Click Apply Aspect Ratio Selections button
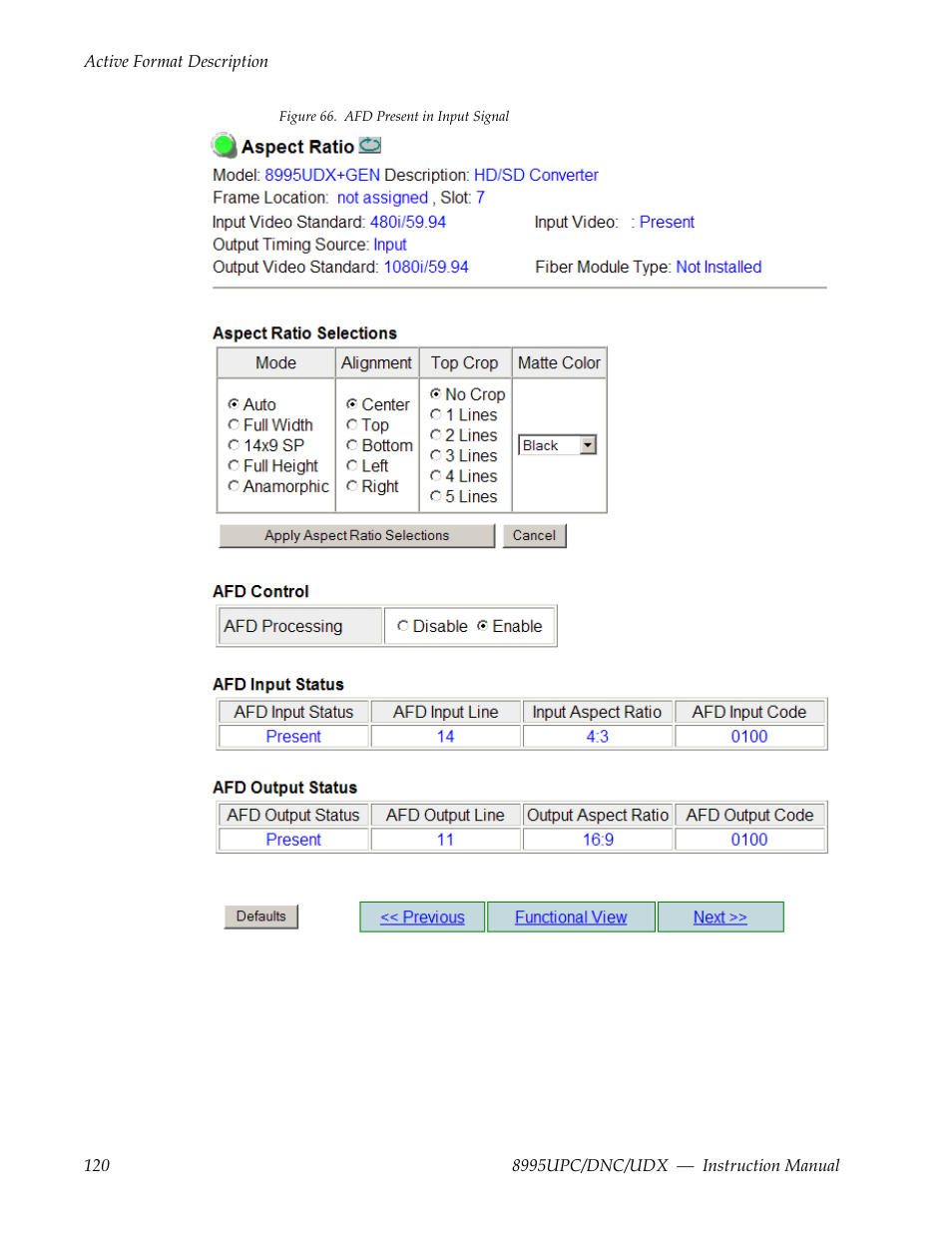The image size is (952, 1233). 356,536
